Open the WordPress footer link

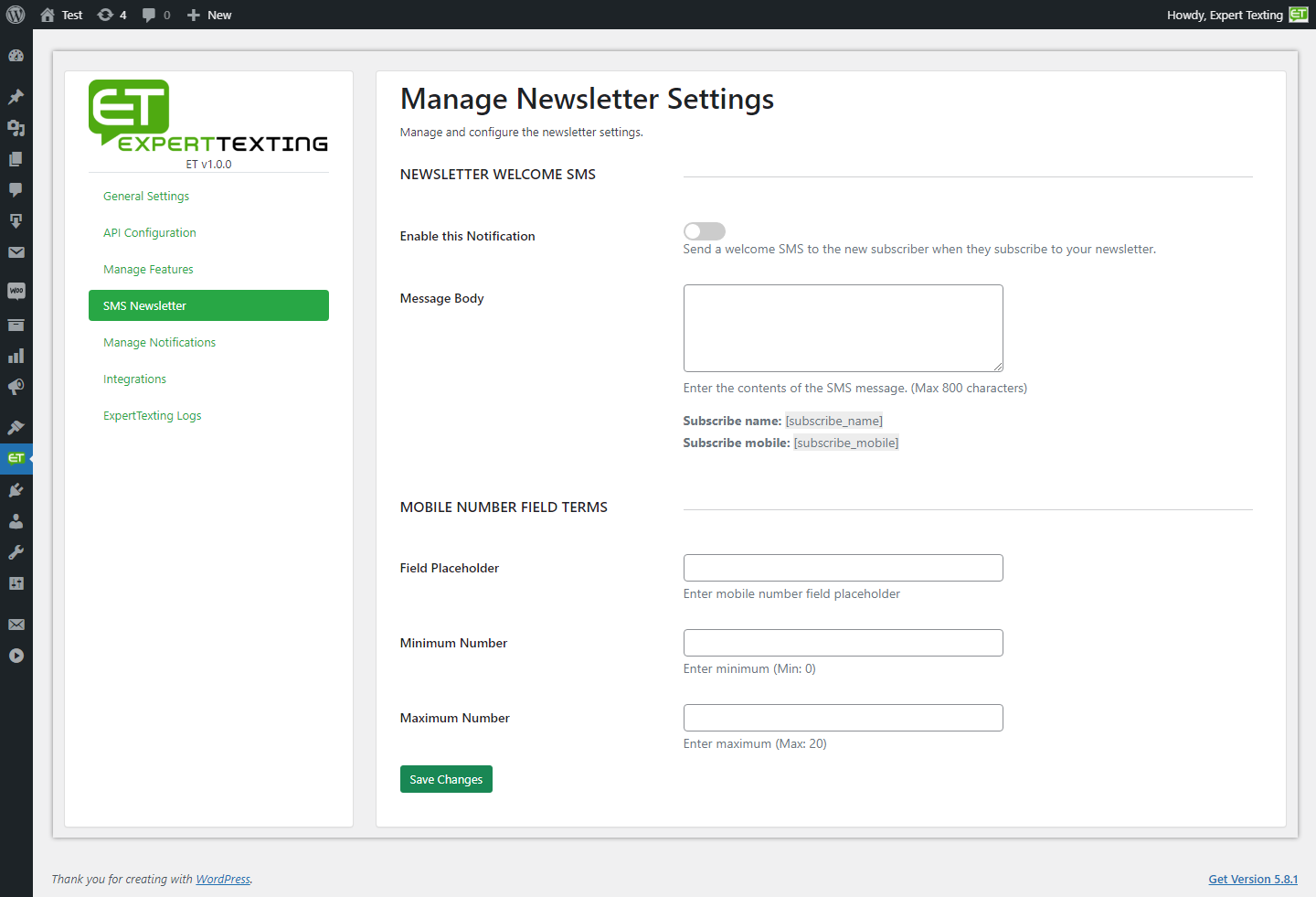(x=223, y=879)
